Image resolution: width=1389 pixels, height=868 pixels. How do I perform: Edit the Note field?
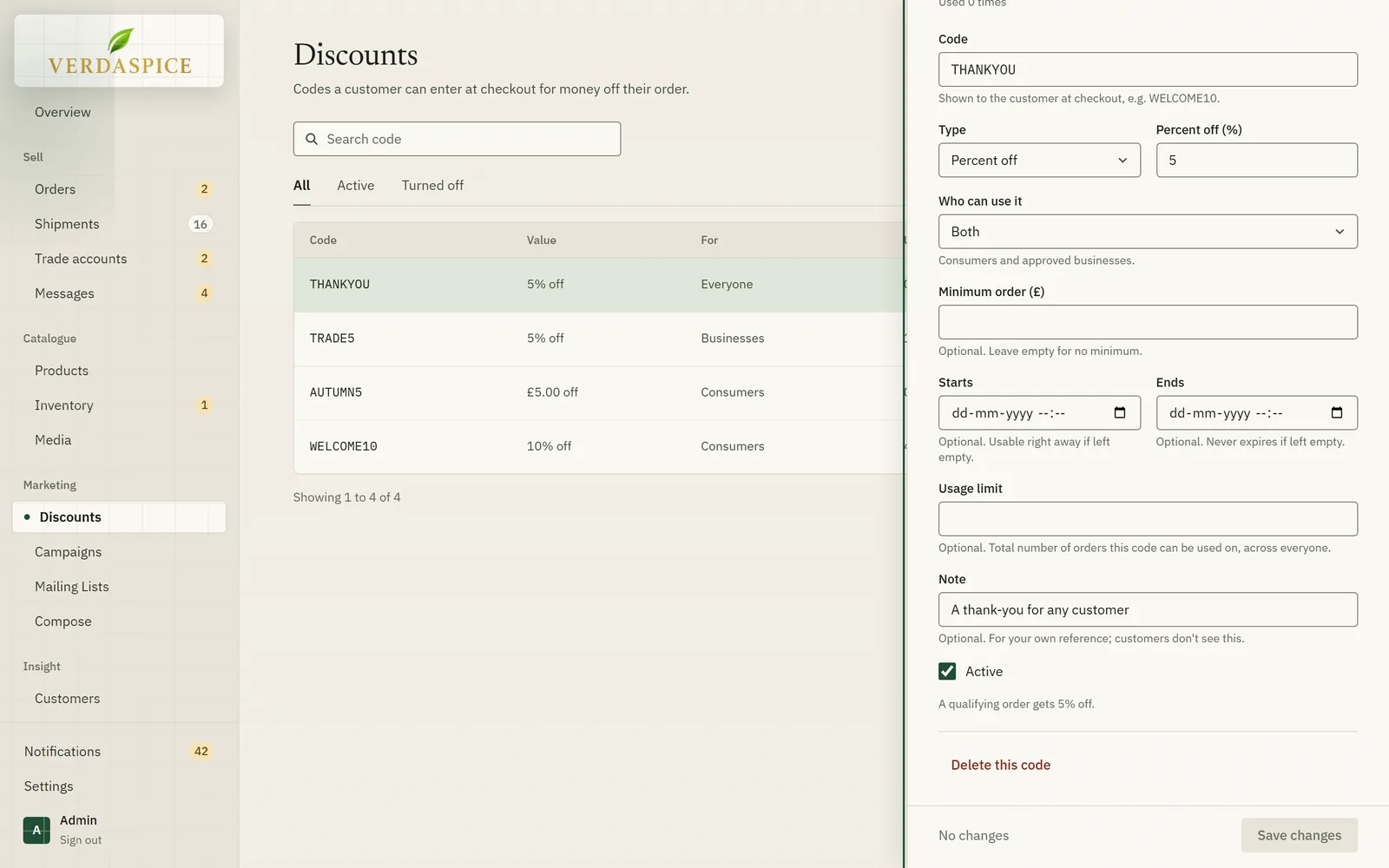click(1148, 609)
